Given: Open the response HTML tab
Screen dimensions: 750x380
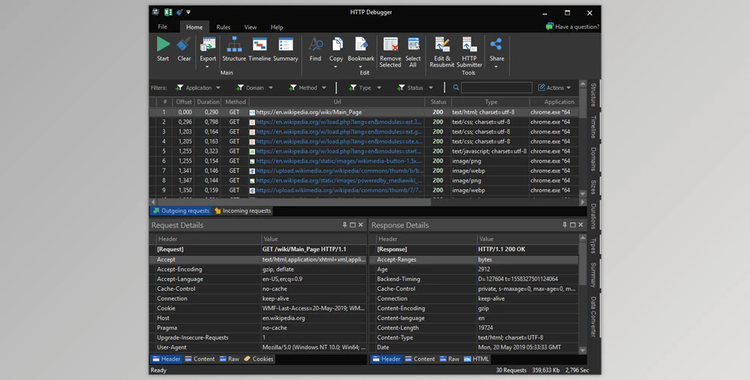Looking at the screenshot, I should (x=476, y=359).
